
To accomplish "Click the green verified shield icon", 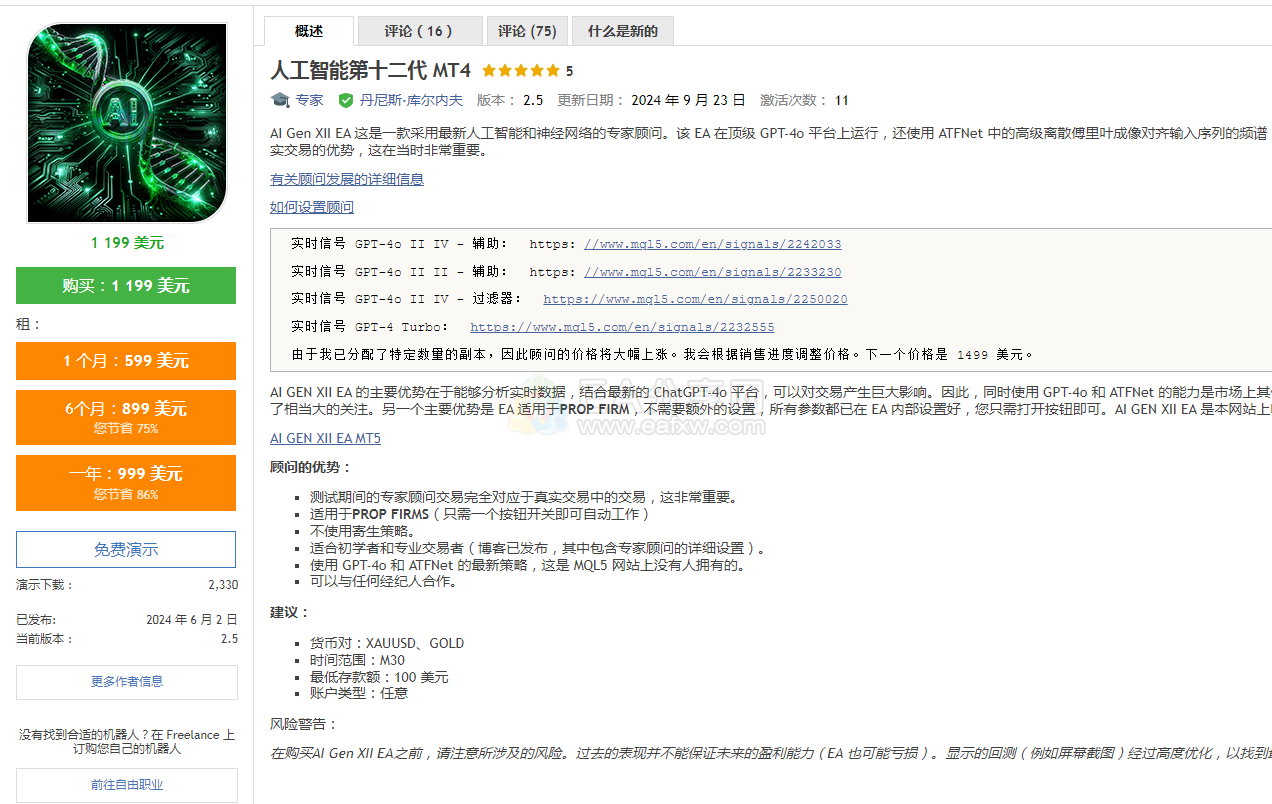I will click(x=346, y=100).
